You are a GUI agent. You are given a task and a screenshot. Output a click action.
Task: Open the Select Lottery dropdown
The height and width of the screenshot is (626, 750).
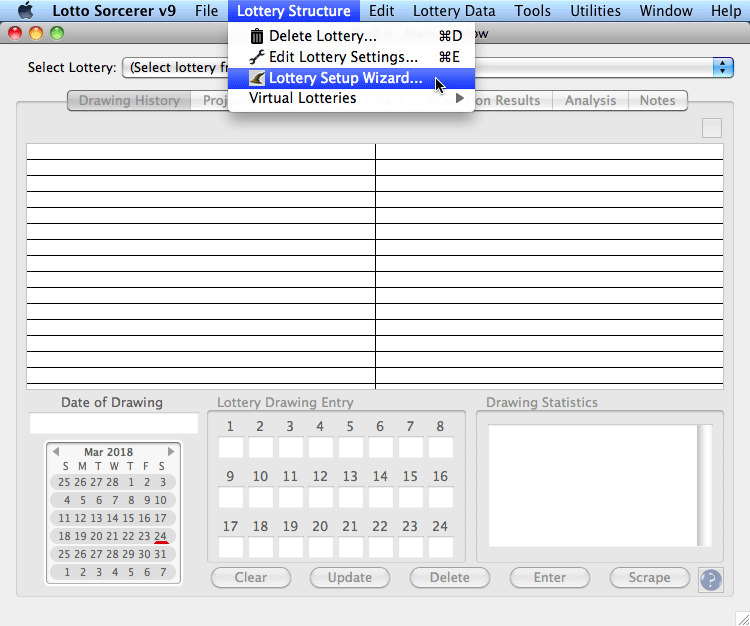coord(428,67)
